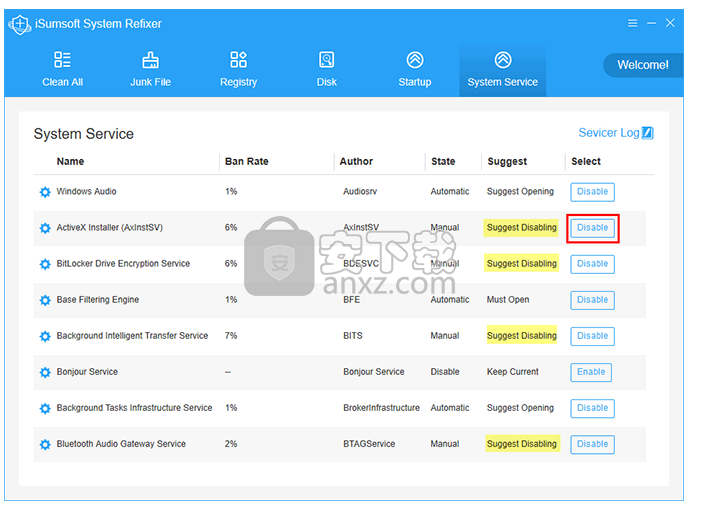This screenshot has width=704, height=515.
Task: Select the Base Filtering Engine name
Action: (97, 299)
